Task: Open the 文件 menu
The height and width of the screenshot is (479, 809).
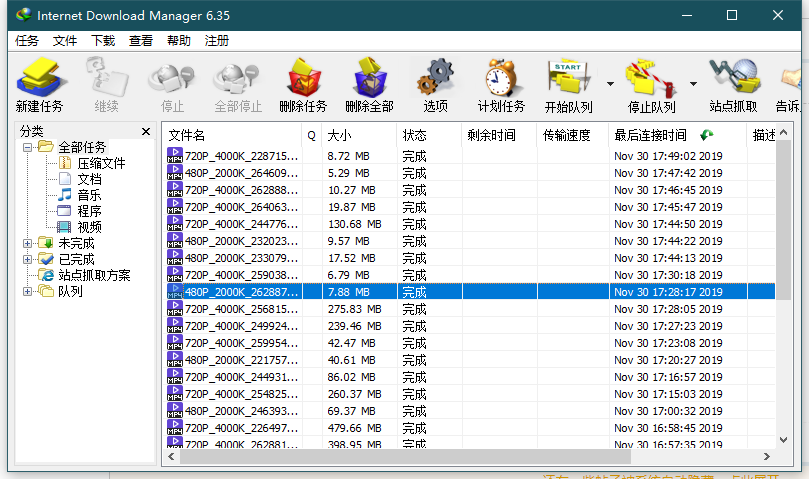Action: (65, 41)
